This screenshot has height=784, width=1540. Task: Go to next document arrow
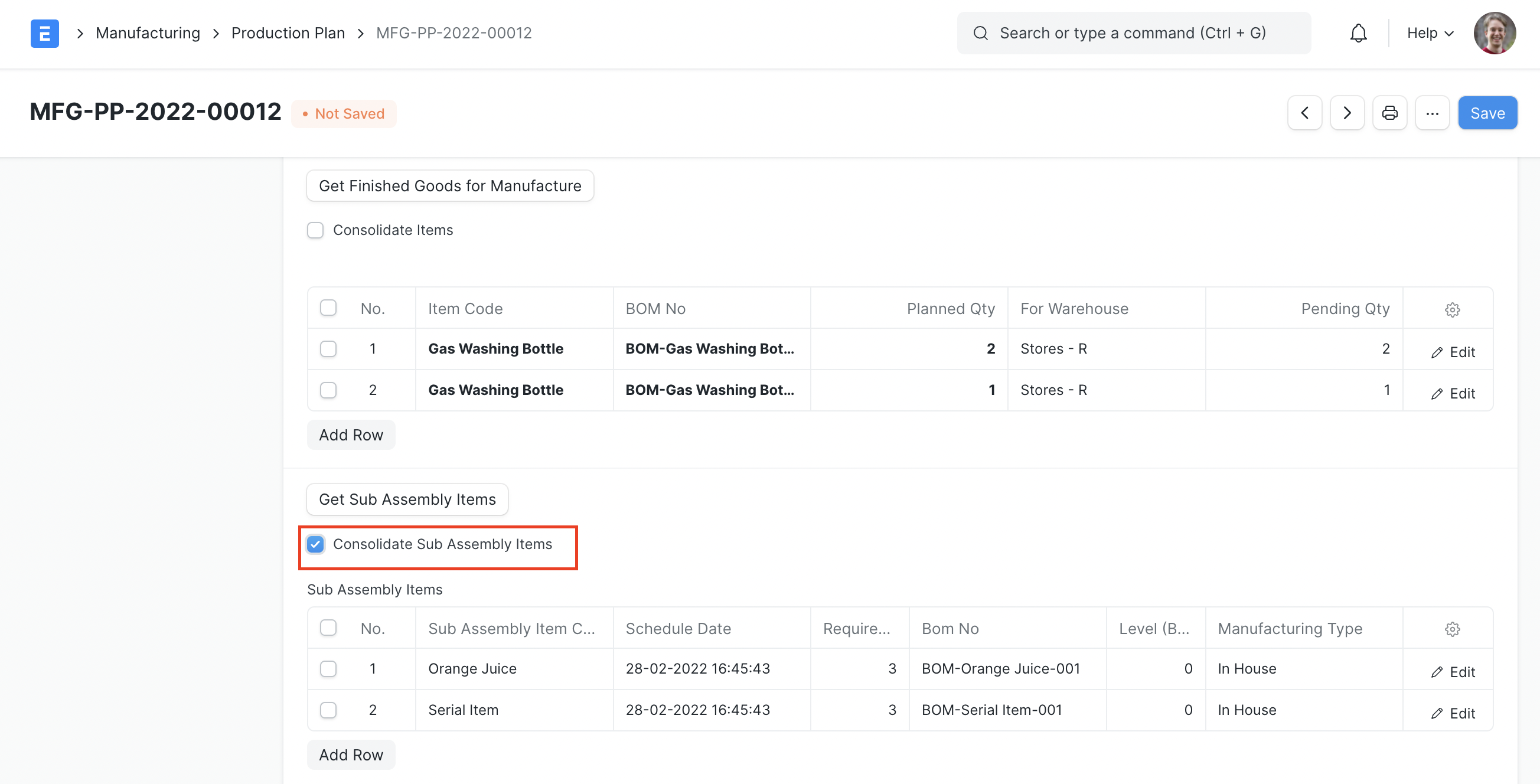pos(1346,113)
